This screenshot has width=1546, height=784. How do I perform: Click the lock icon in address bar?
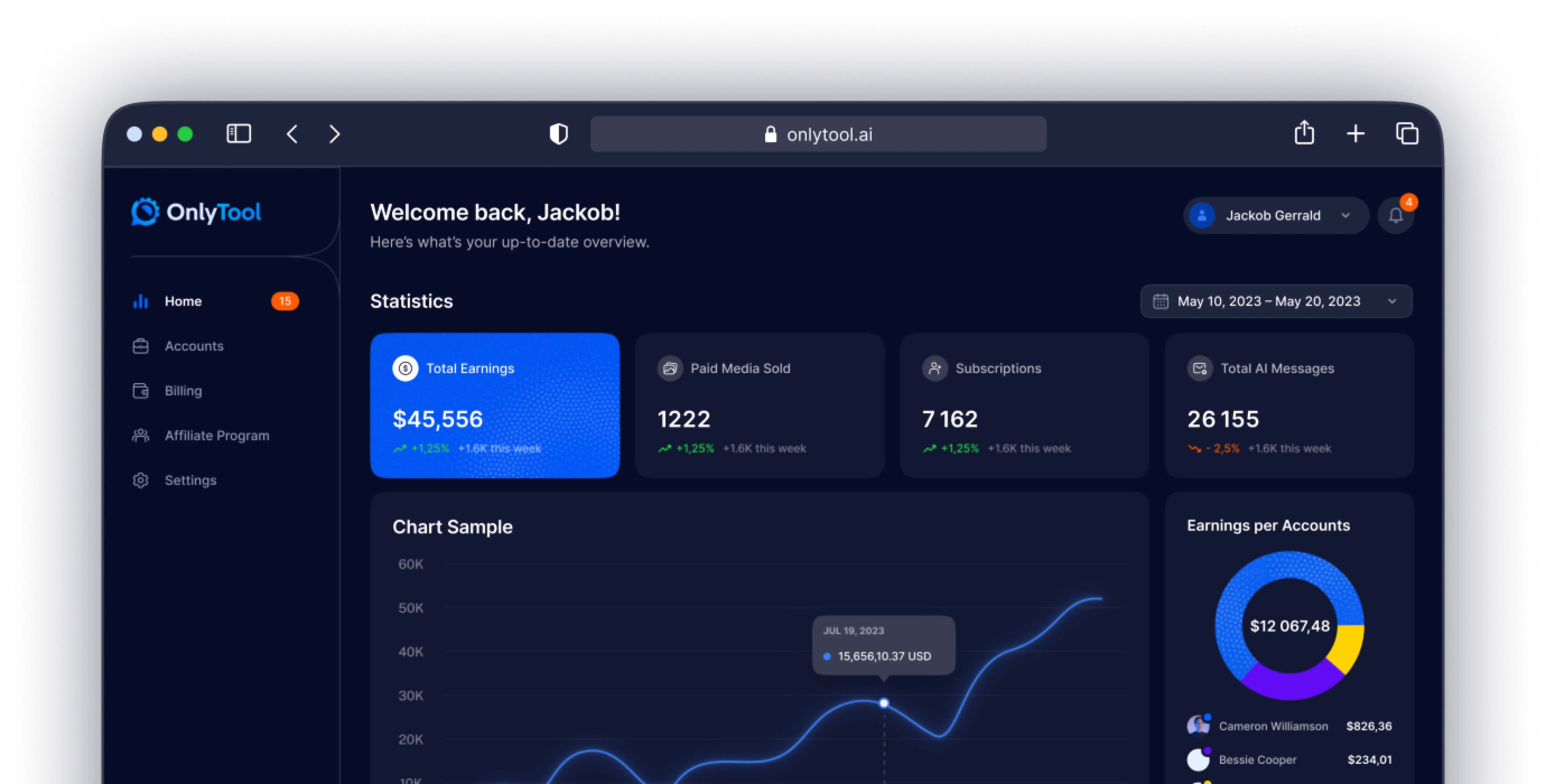(x=770, y=134)
